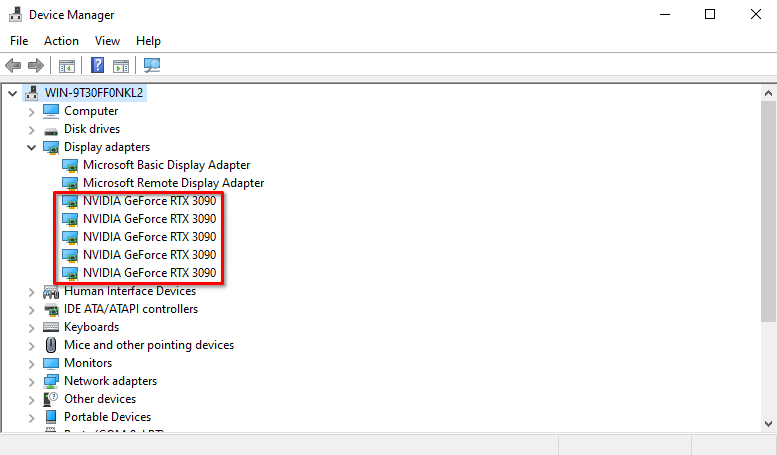Click the Back arrow toolbar icon

13,65
